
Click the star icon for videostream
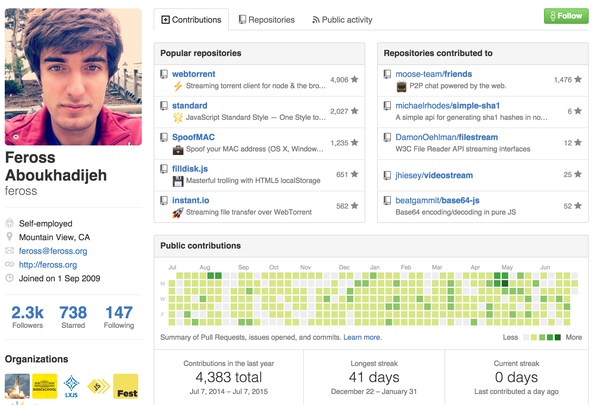578,174
